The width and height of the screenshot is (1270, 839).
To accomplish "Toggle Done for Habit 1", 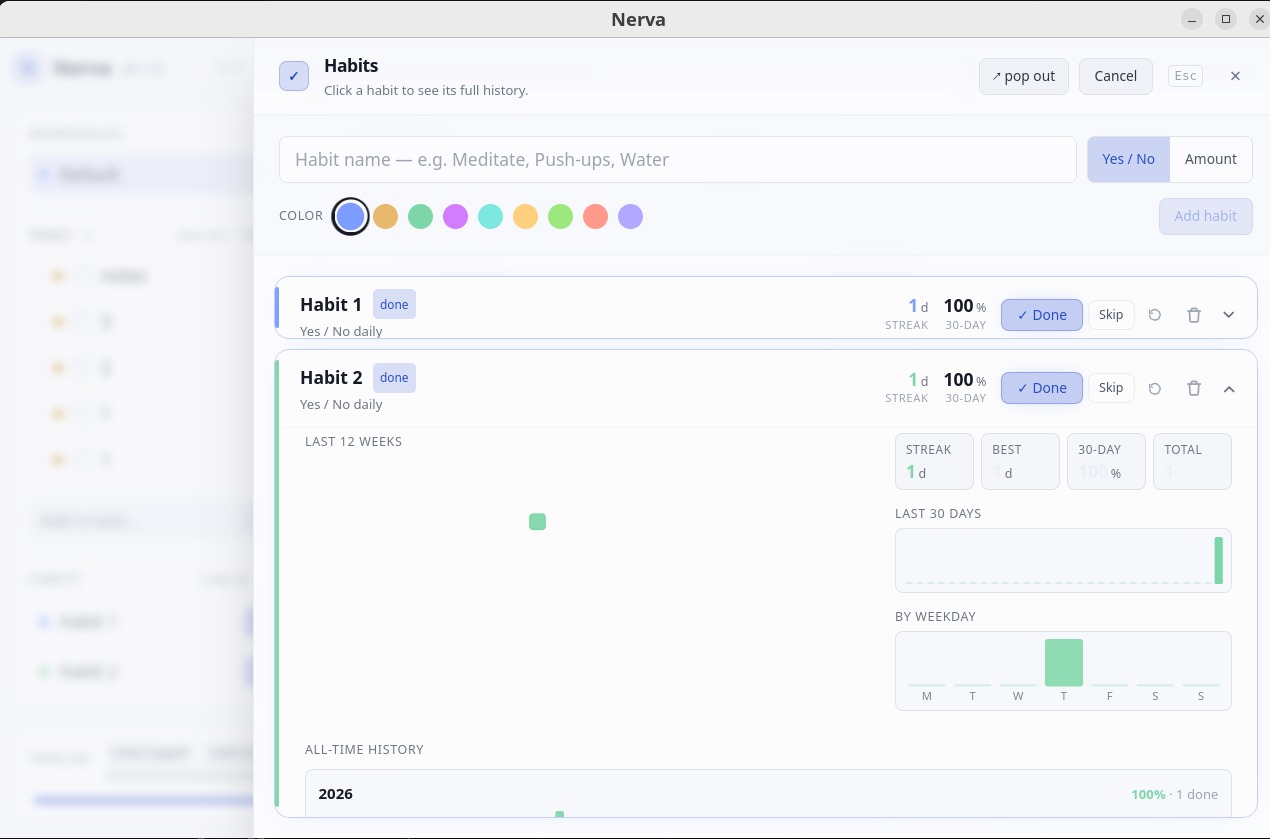I will tap(1042, 315).
